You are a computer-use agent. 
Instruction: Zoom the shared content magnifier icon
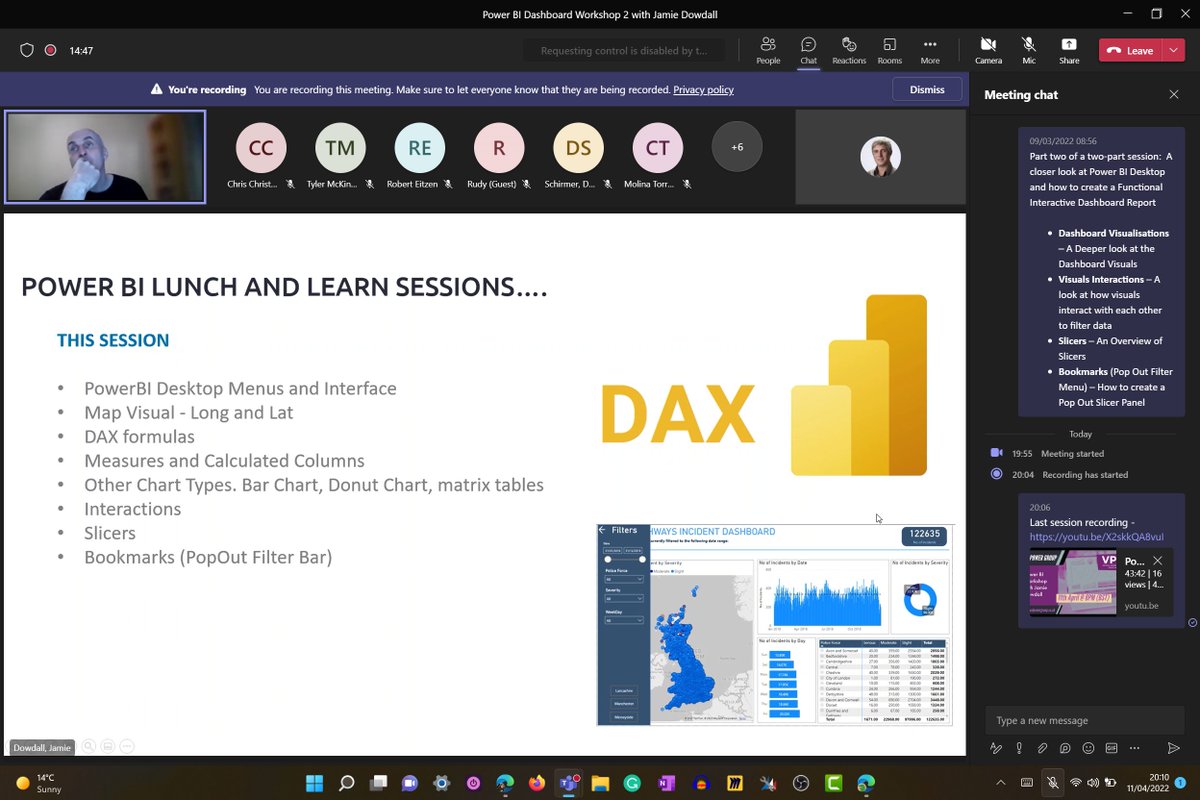click(x=89, y=746)
